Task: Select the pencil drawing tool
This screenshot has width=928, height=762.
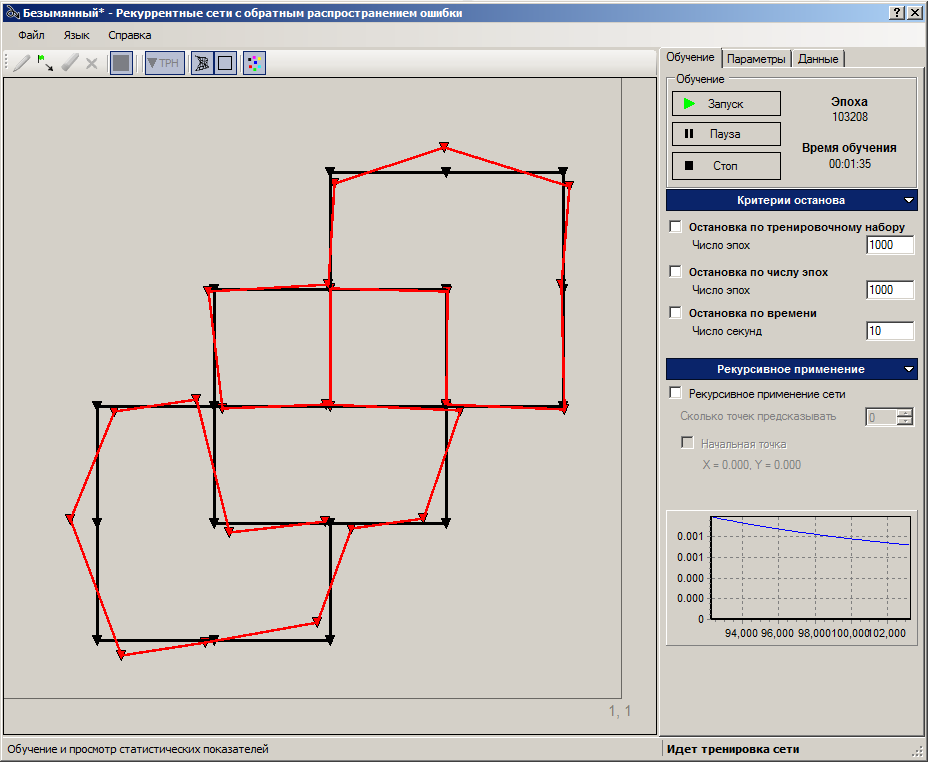Action: point(22,63)
